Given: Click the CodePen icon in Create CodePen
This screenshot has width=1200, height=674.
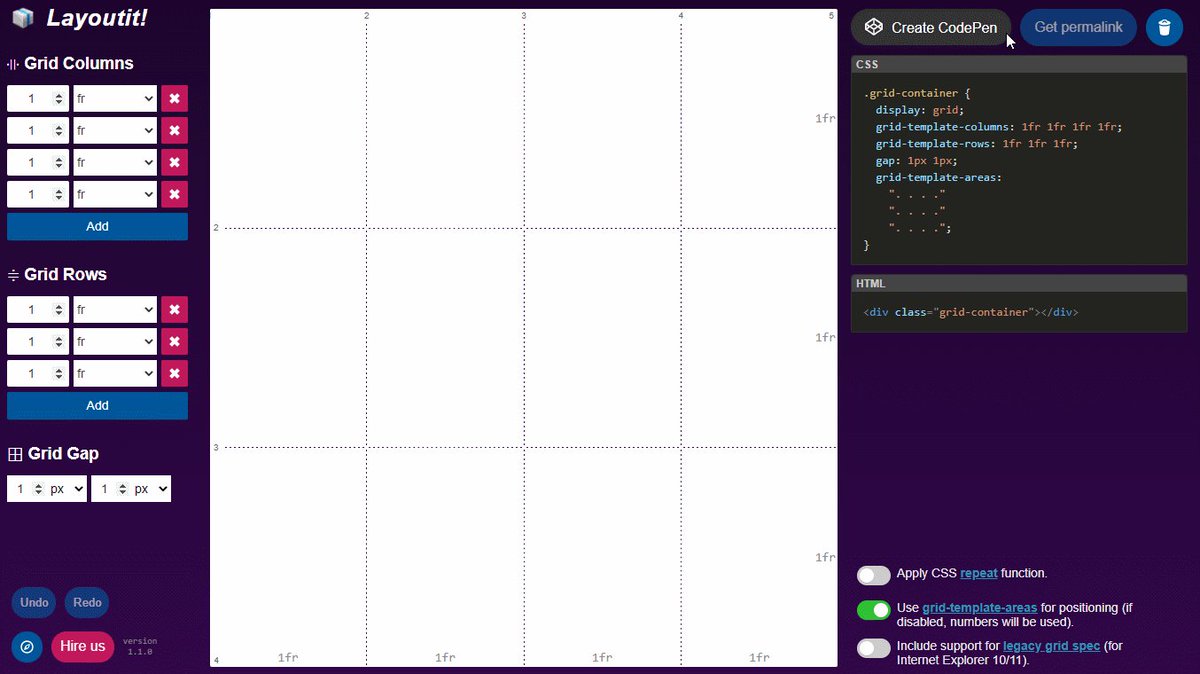Looking at the screenshot, I should point(874,27).
